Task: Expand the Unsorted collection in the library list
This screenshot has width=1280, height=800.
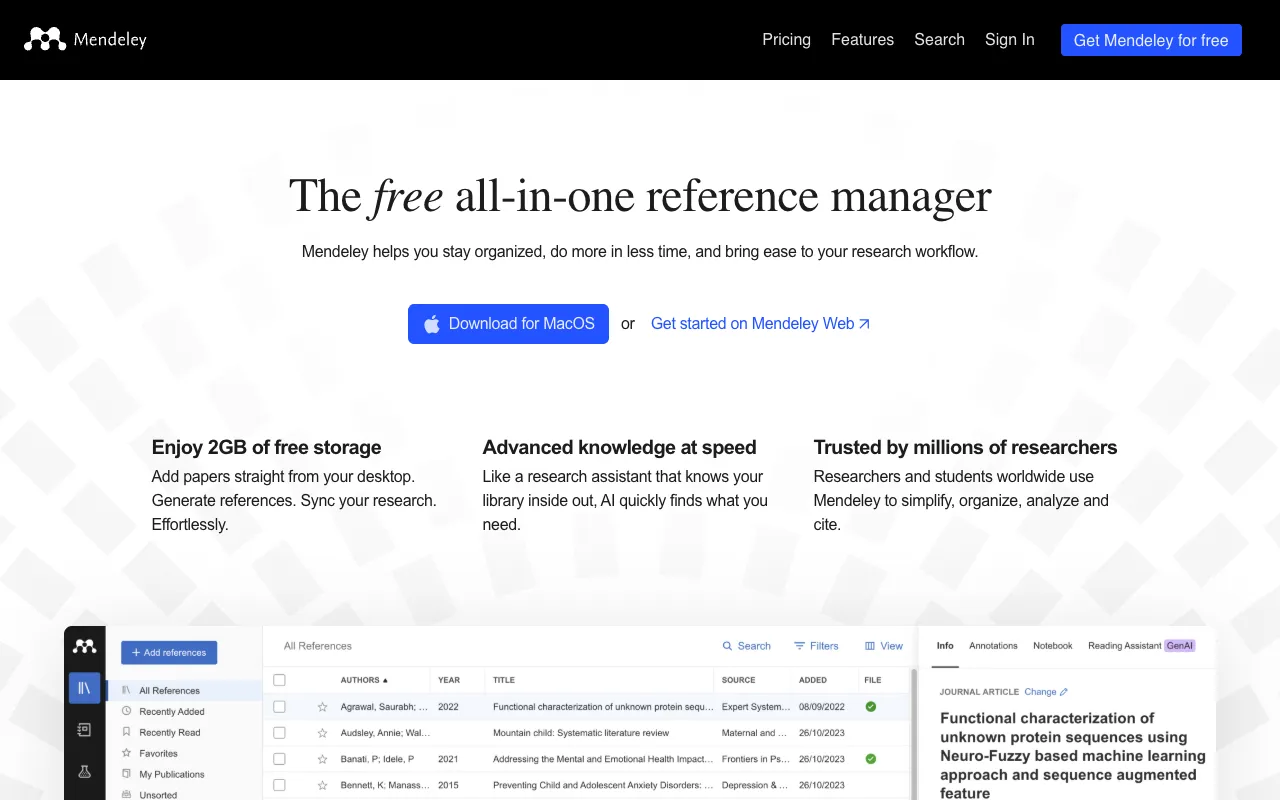Action: click(x=158, y=795)
